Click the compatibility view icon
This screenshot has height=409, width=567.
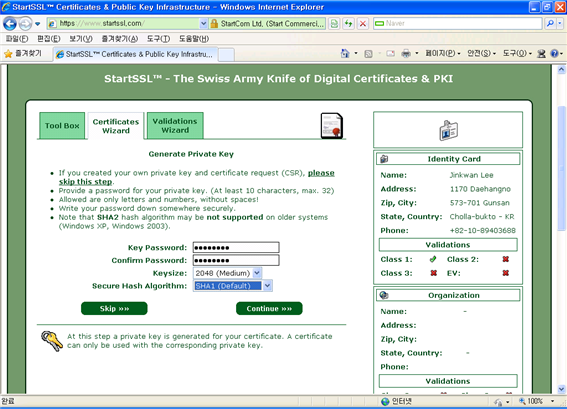tap(334, 24)
